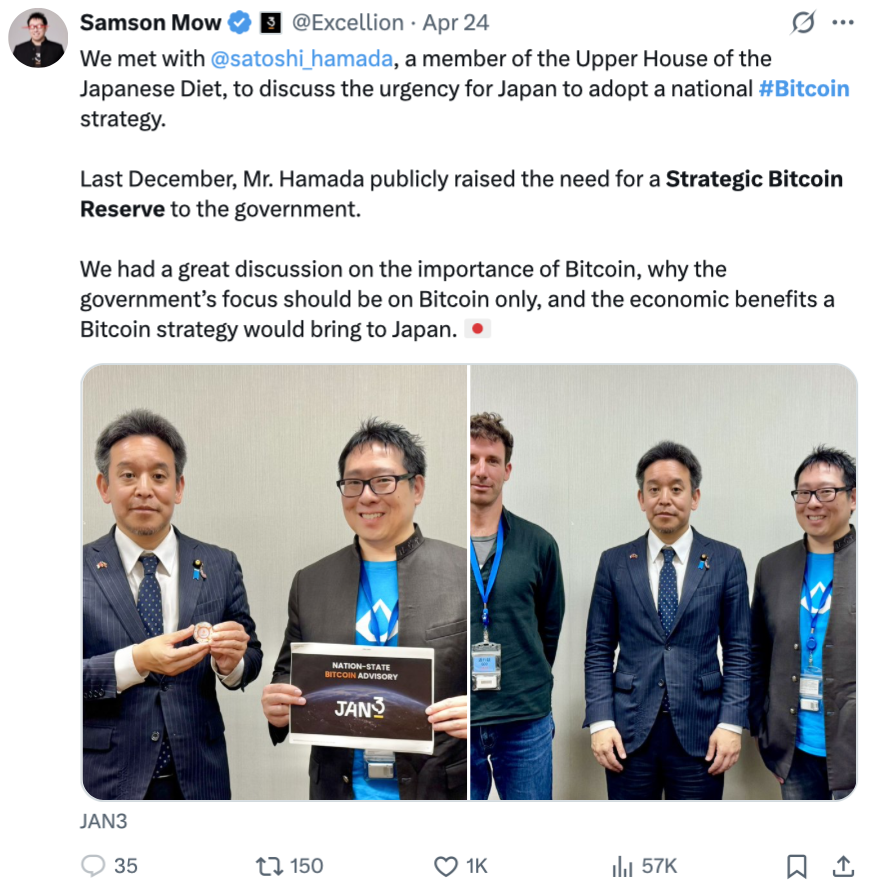
Task: Click the Grok explain-post icon
Action: [803, 23]
